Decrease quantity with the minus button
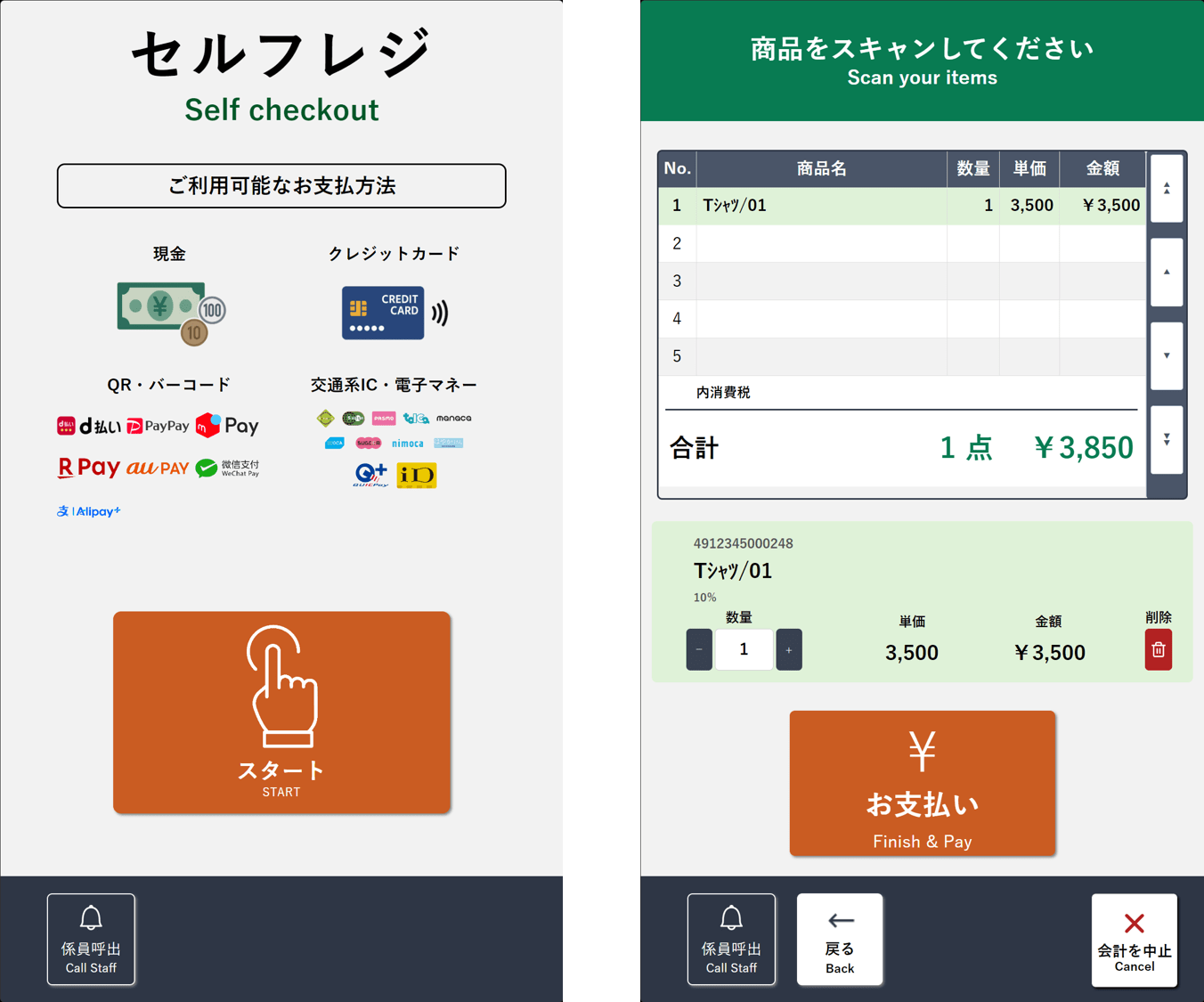1204x1002 pixels. pyautogui.click(x=699, y=649)
